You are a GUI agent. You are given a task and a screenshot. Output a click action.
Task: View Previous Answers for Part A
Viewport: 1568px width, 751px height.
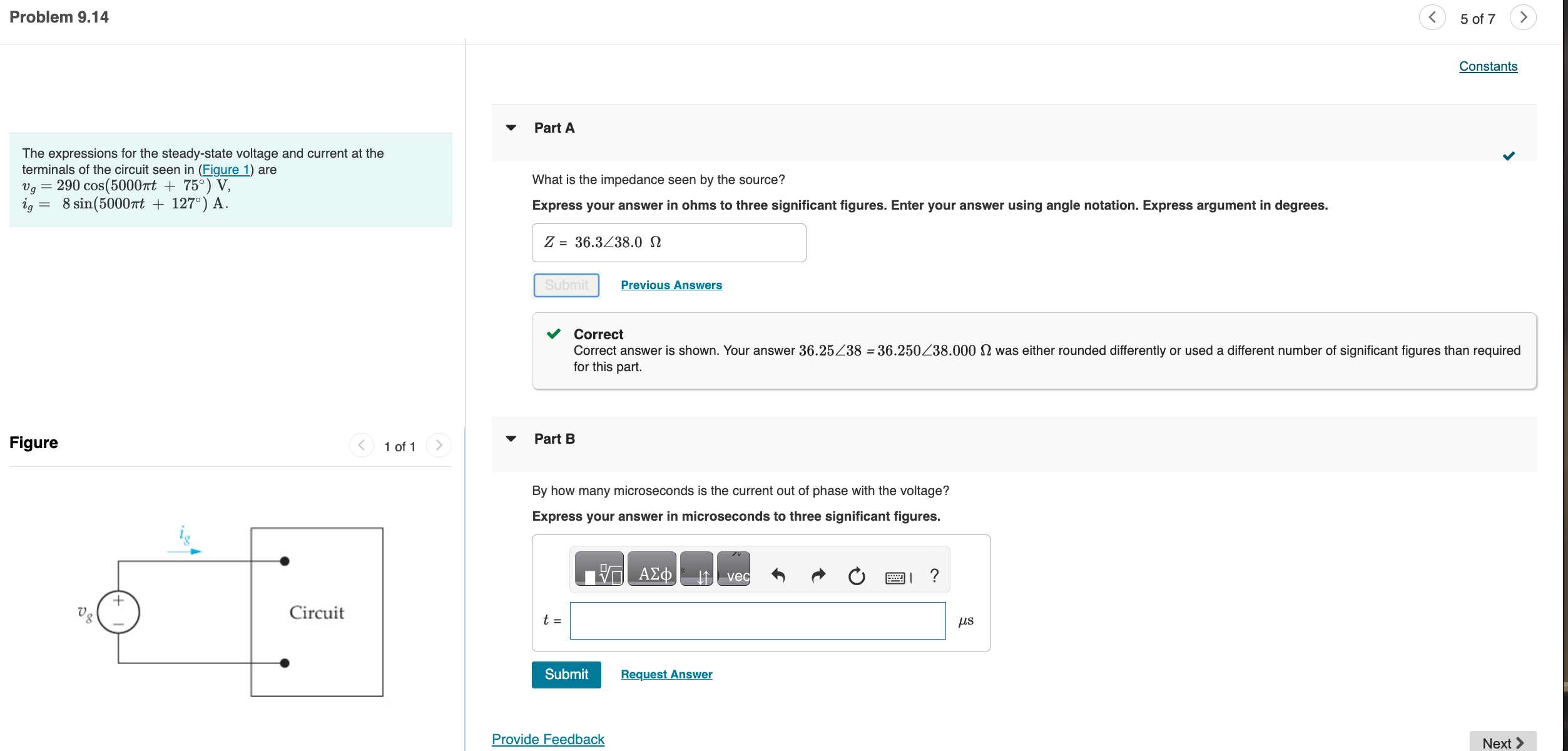click(671, 285)
